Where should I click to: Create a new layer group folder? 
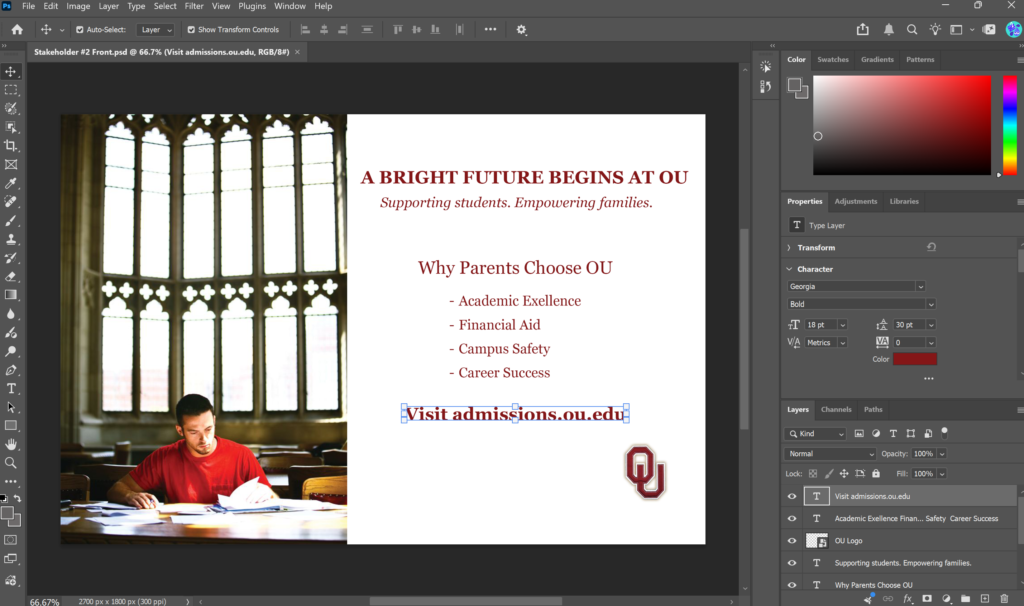(965, 598)
